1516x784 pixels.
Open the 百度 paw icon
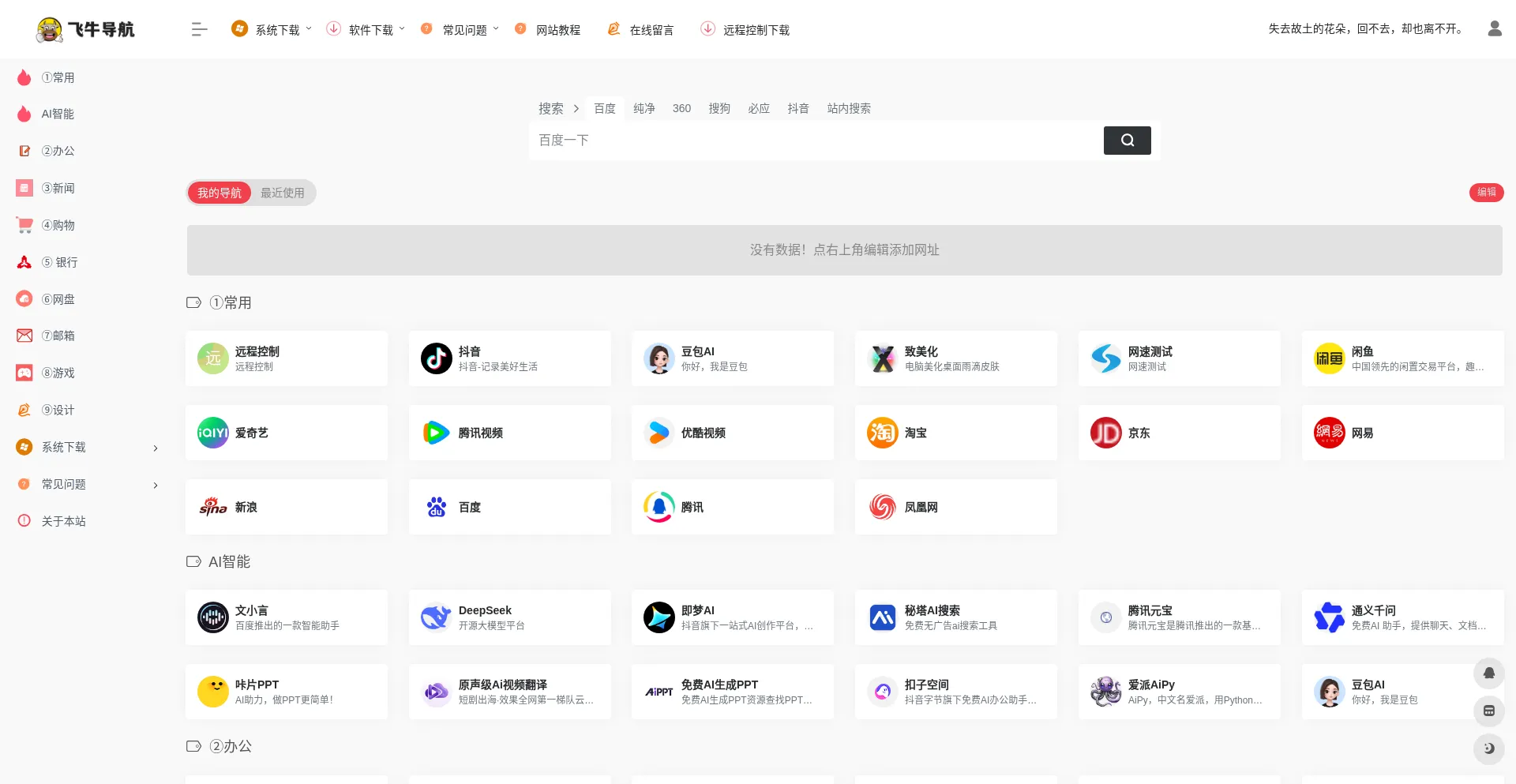coord(436,507)
